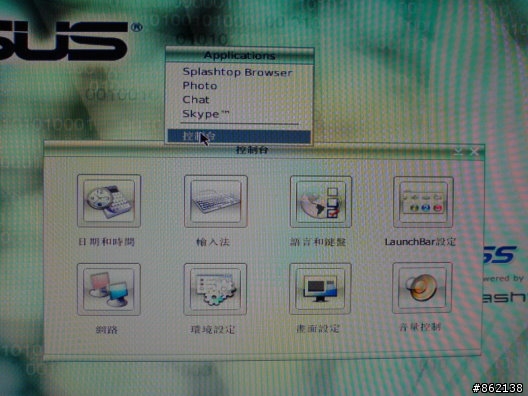Open the 畫面設定 display settings monitor icon
The image size is (528, 396).
tap(320, 289)
